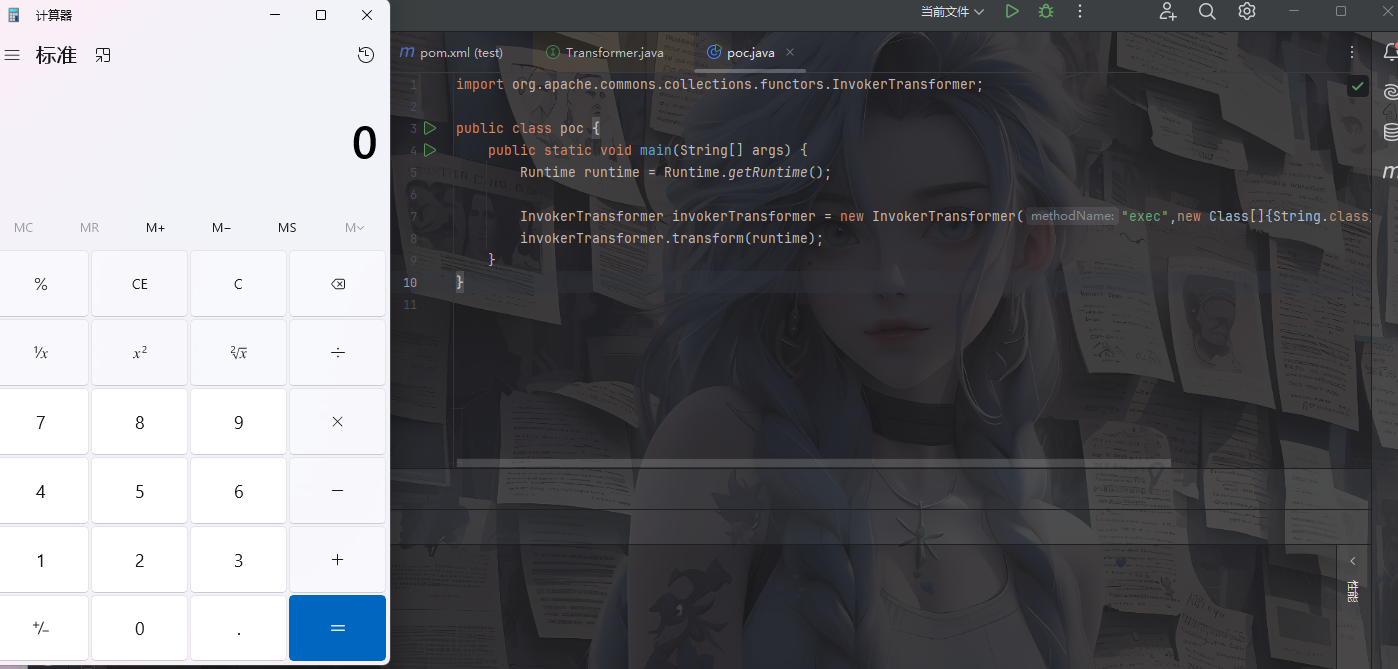1398x669 pixels.
Task: Click the calculator history icon
Action: (366, 55)
